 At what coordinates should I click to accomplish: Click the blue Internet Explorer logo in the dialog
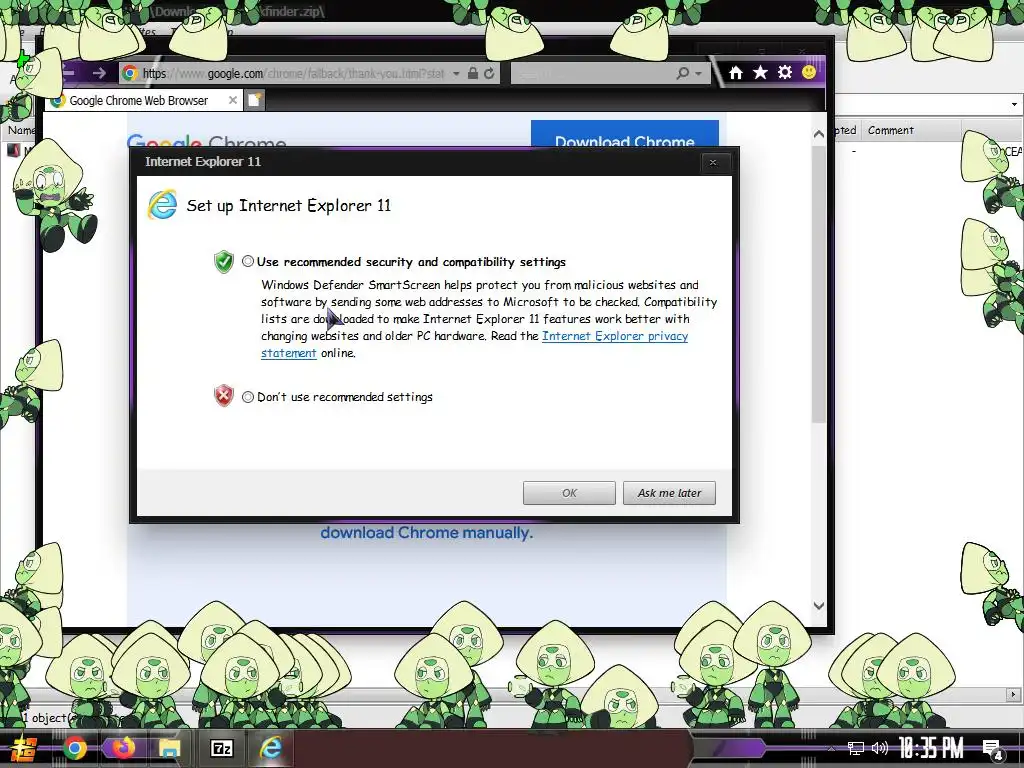click(162, 205)
